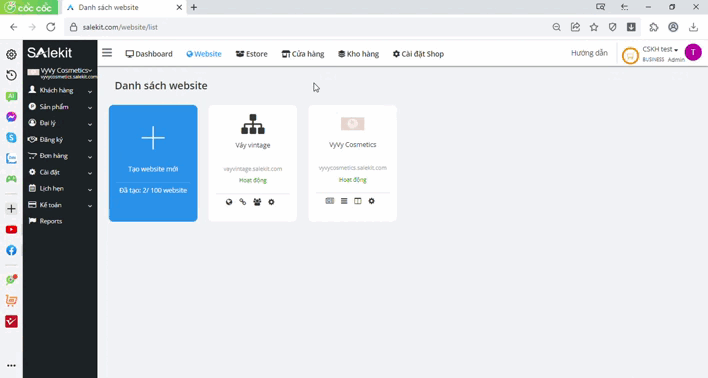Open the Hướng dẫn help link
The width and height of the screenshot is (708, 378).
(x=589, y=53)
